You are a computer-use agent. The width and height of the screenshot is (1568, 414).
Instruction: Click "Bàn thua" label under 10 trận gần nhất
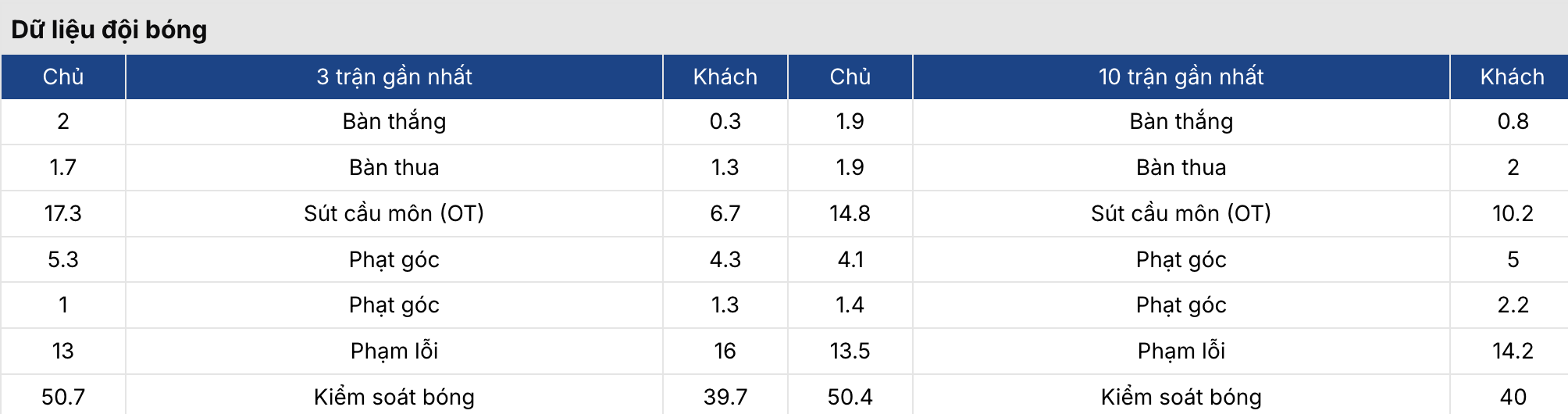1181,167
